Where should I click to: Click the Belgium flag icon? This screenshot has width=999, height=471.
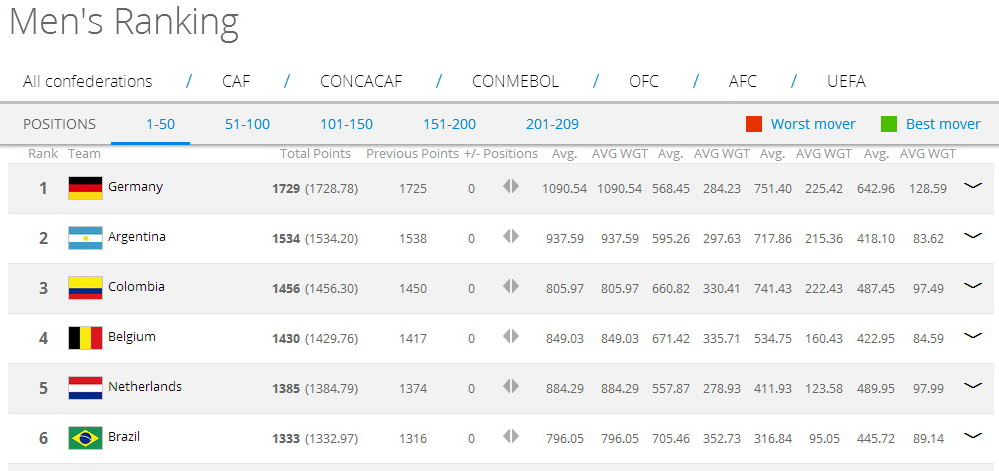click(x=85, y=337)
